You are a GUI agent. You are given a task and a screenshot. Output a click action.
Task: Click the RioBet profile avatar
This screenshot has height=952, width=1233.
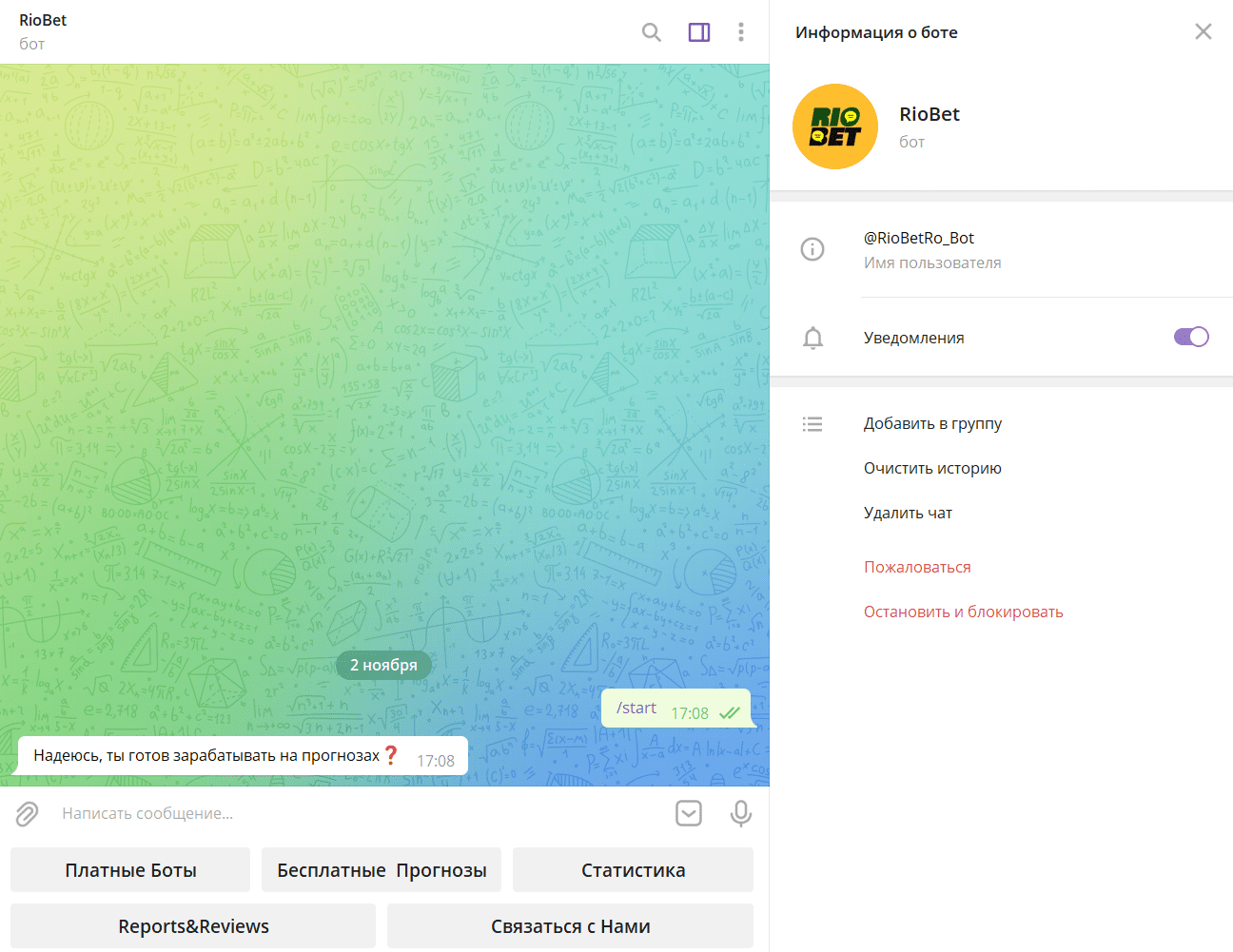click(x=835, y=126)
